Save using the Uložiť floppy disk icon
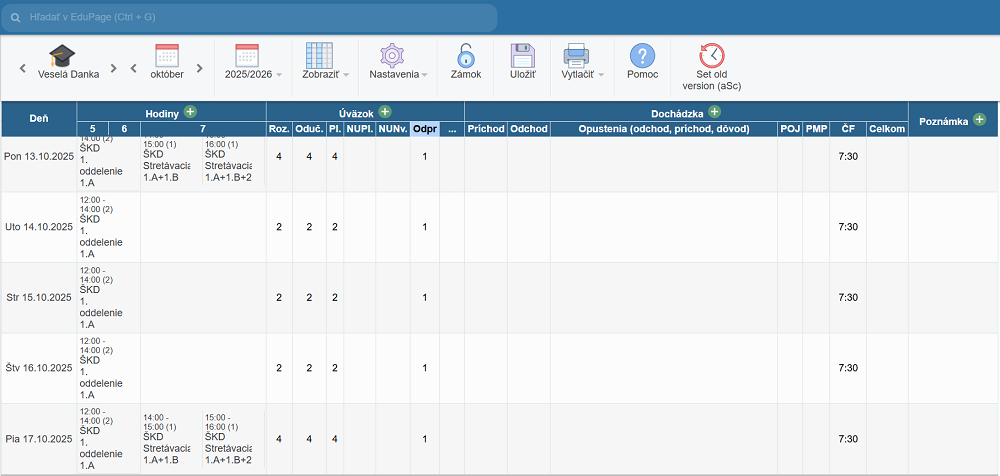The image size is (1000, 476). (522, 56)
